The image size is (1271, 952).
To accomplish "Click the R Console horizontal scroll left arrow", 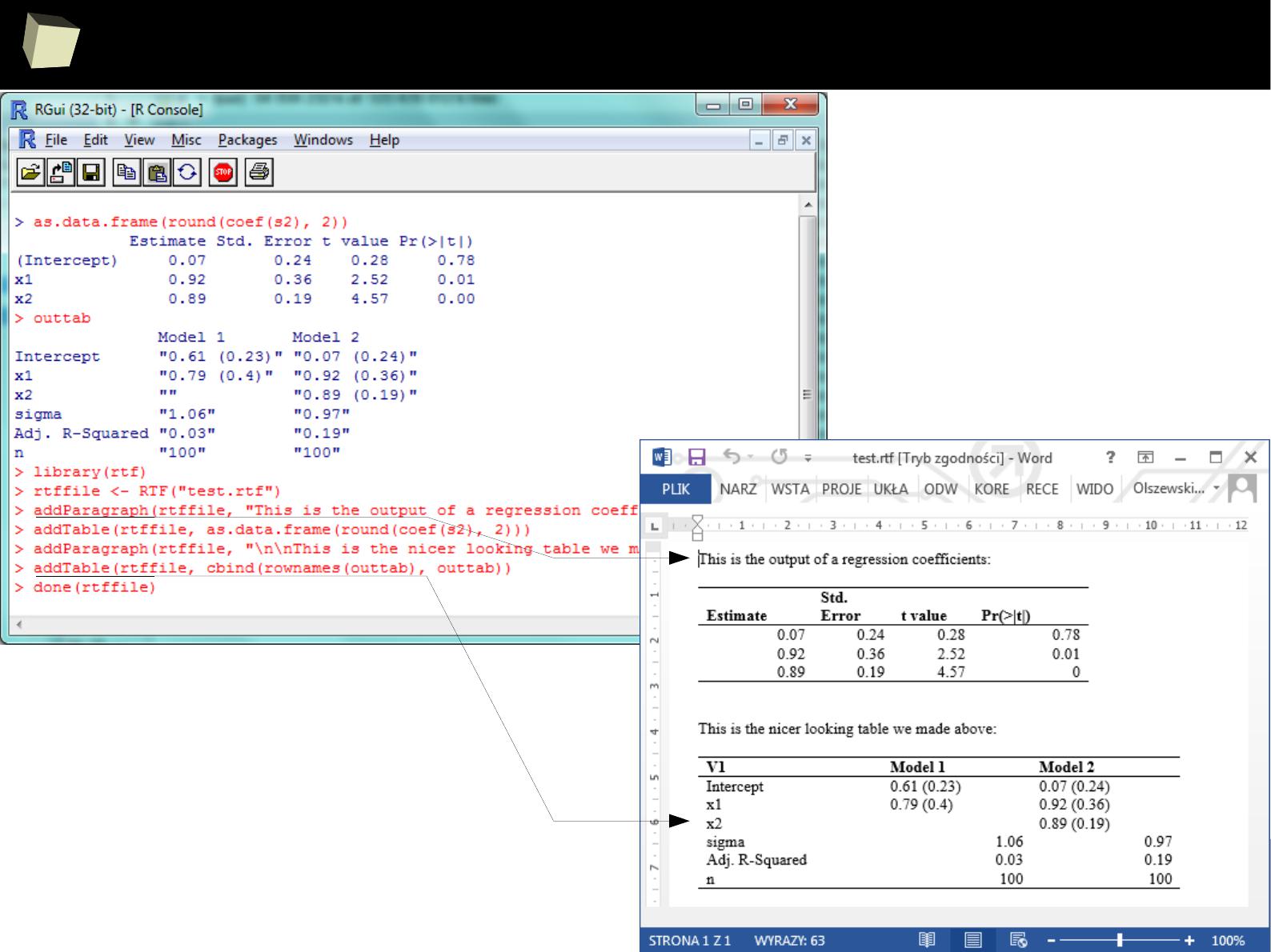I will (x=19, y=625).
